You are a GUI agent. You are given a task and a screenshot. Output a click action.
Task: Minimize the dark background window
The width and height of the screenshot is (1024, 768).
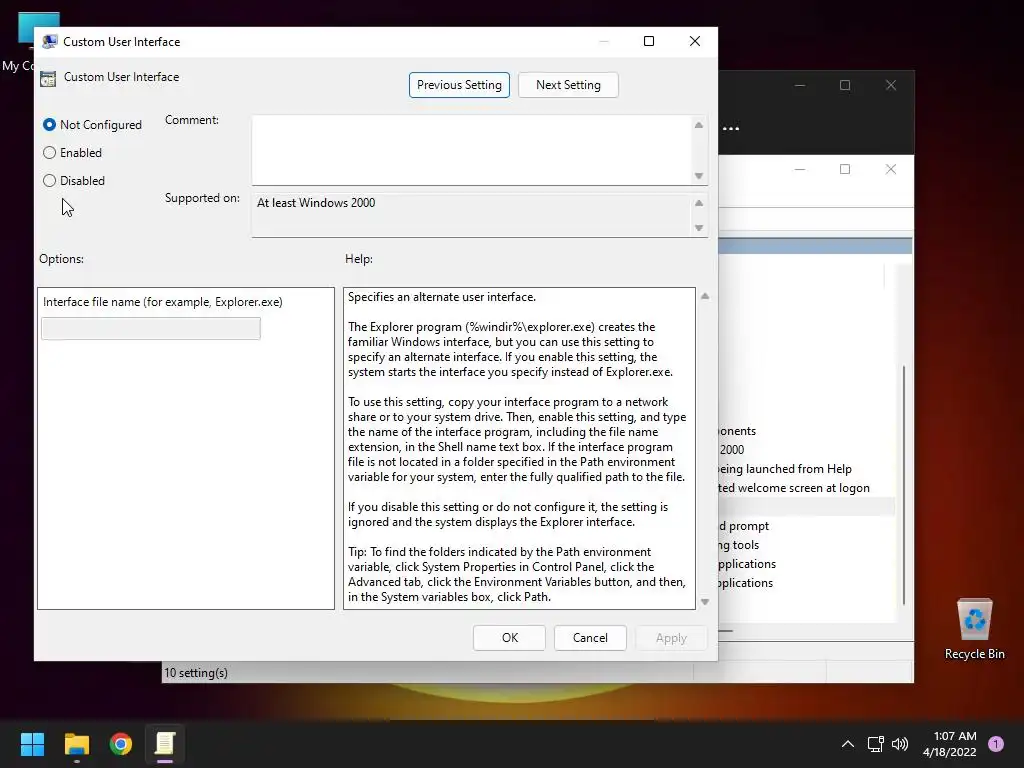coord(799,86)
